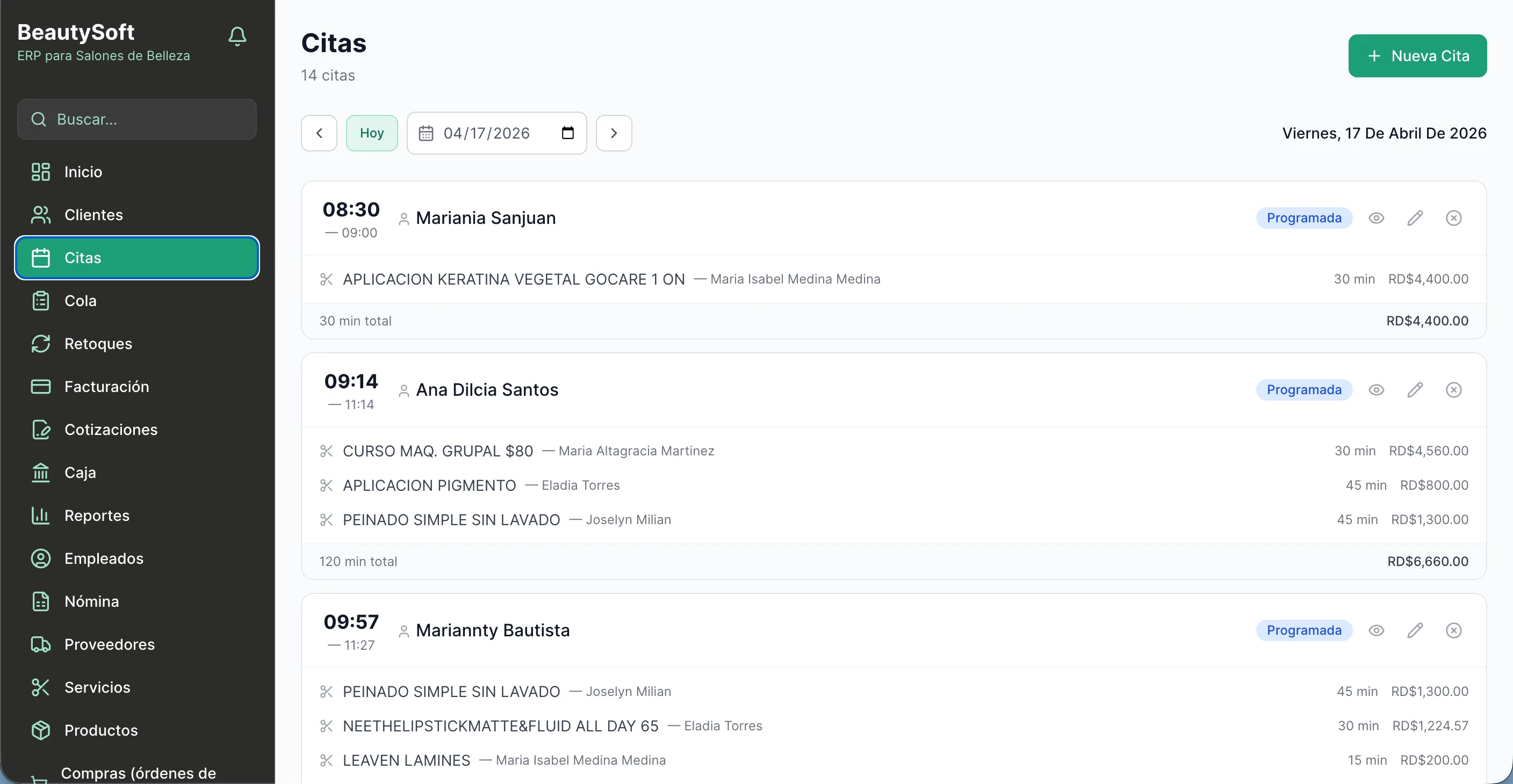The width and height of the screenshot is (1513, 784).
Task: Open the Reportes section
Action: point(97,515)
